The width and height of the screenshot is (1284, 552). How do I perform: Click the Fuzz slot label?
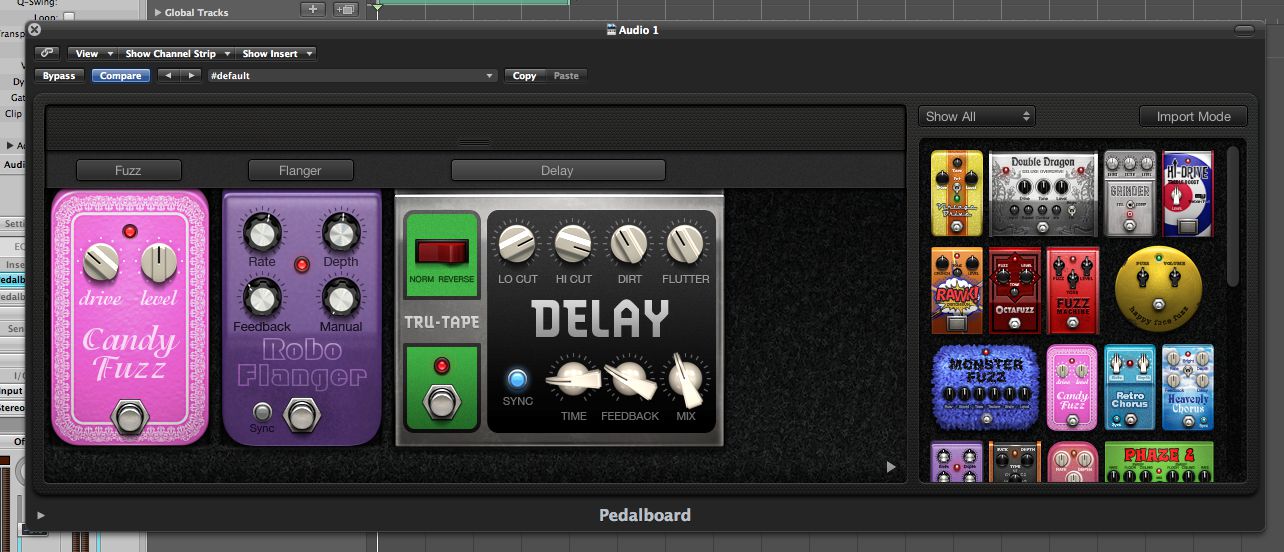pos(128,170)
